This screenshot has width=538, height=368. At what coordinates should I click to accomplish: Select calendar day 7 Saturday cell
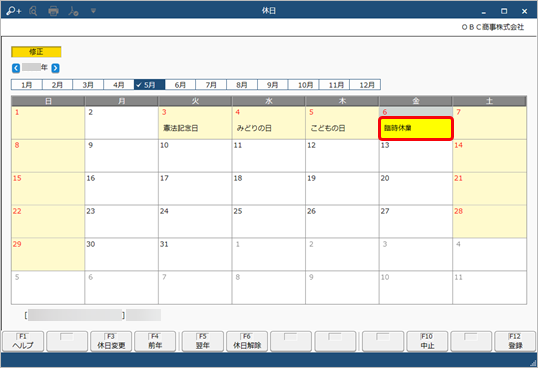click(x=490, y=123)
